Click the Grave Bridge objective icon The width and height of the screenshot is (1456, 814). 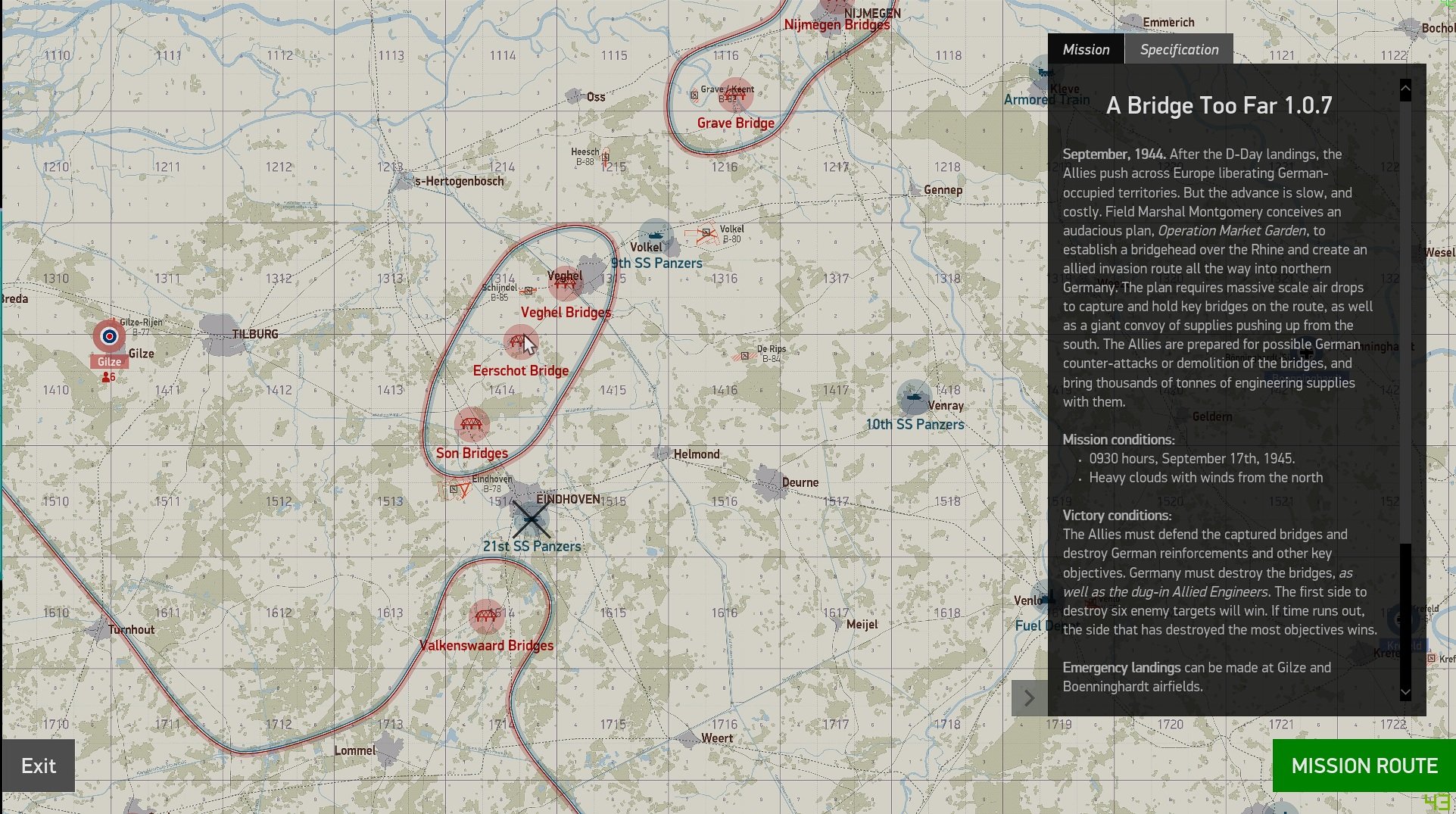(x=735, y=95)
